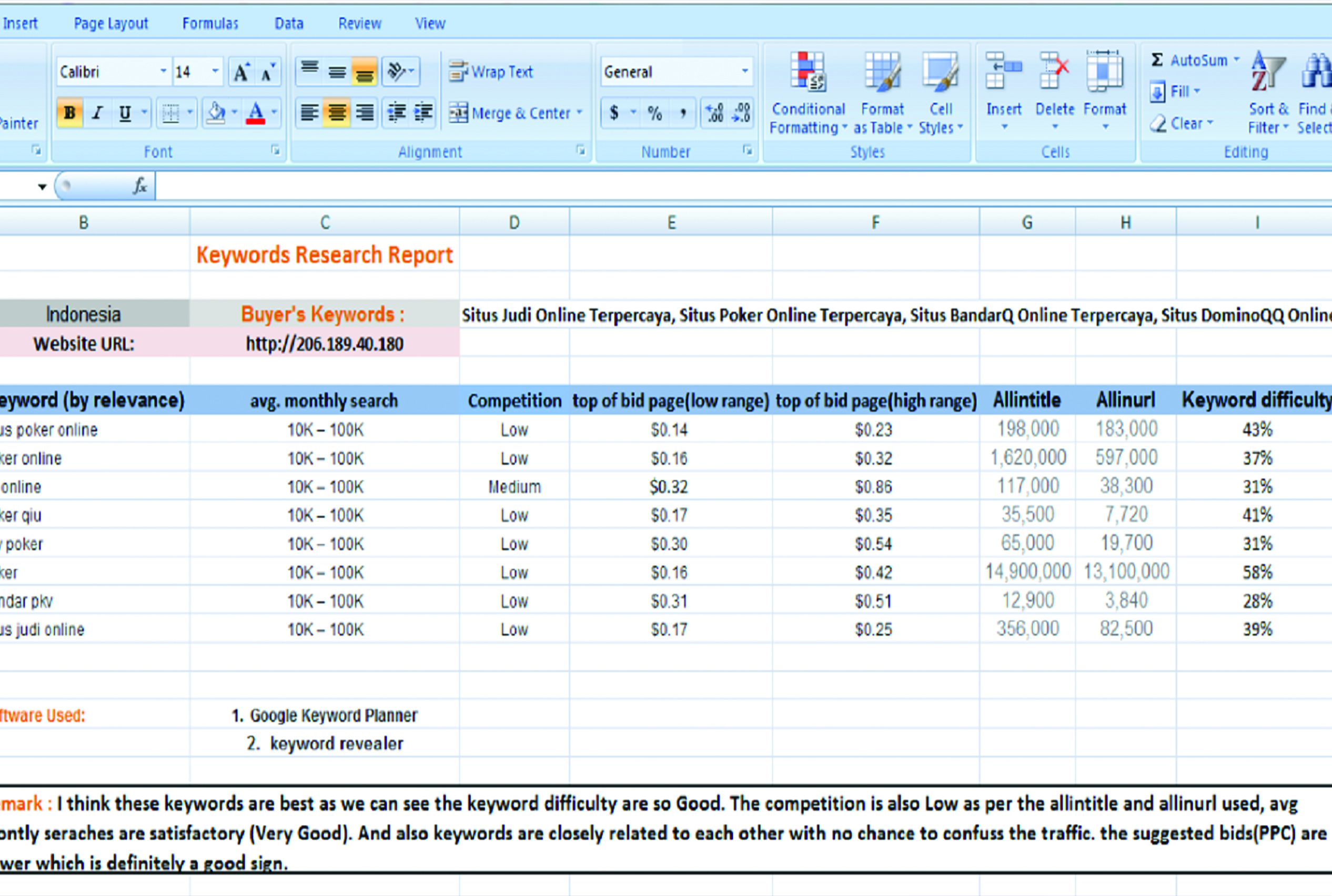The height and width of the screenshot is (896, 1332).
Task: Switch to the Formulas tab
Action: (x=210, y=23)
